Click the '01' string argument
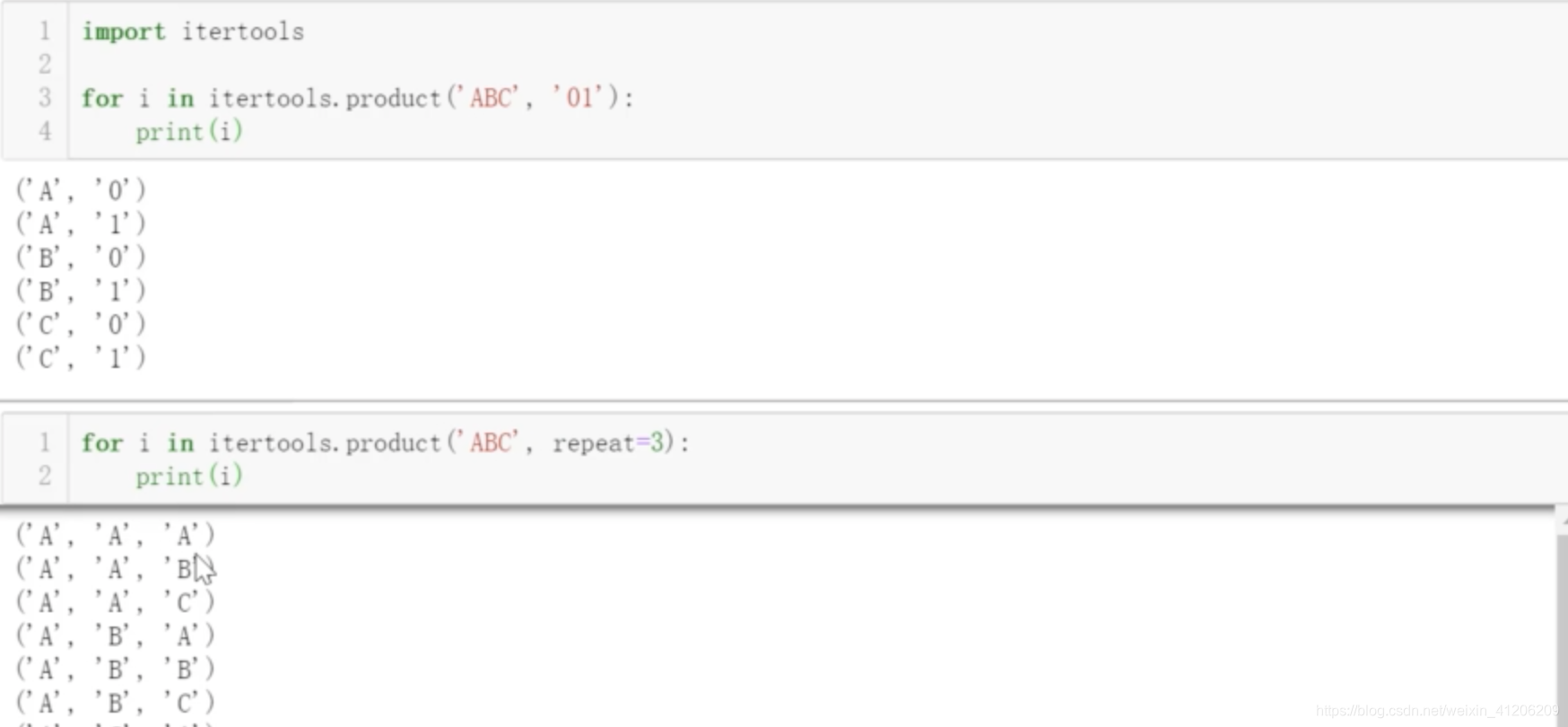This screenshot has height=727, width=1568. click(x=579, y=97)
